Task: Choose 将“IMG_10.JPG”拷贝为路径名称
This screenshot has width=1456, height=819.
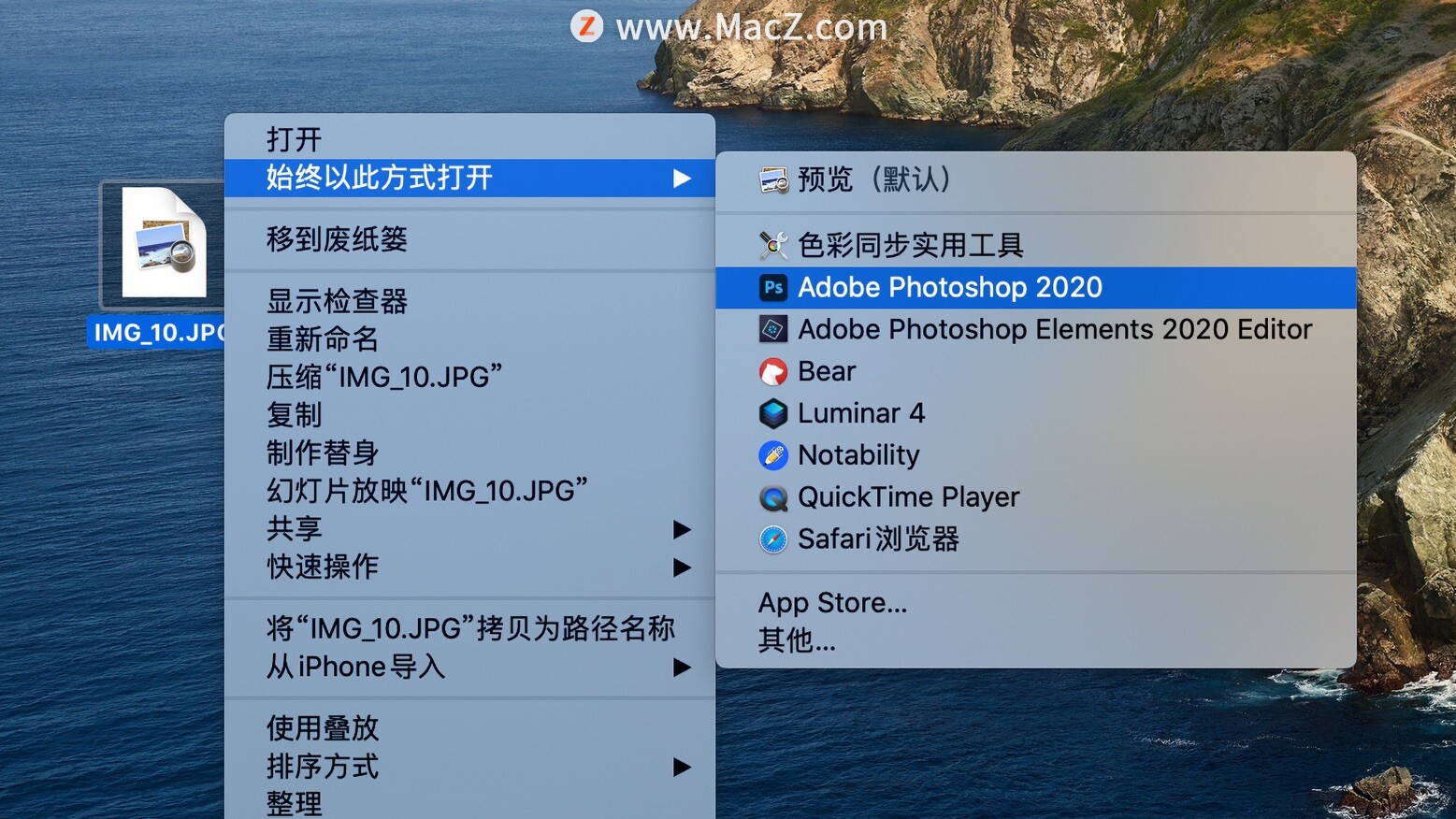Action: point(469,628)
